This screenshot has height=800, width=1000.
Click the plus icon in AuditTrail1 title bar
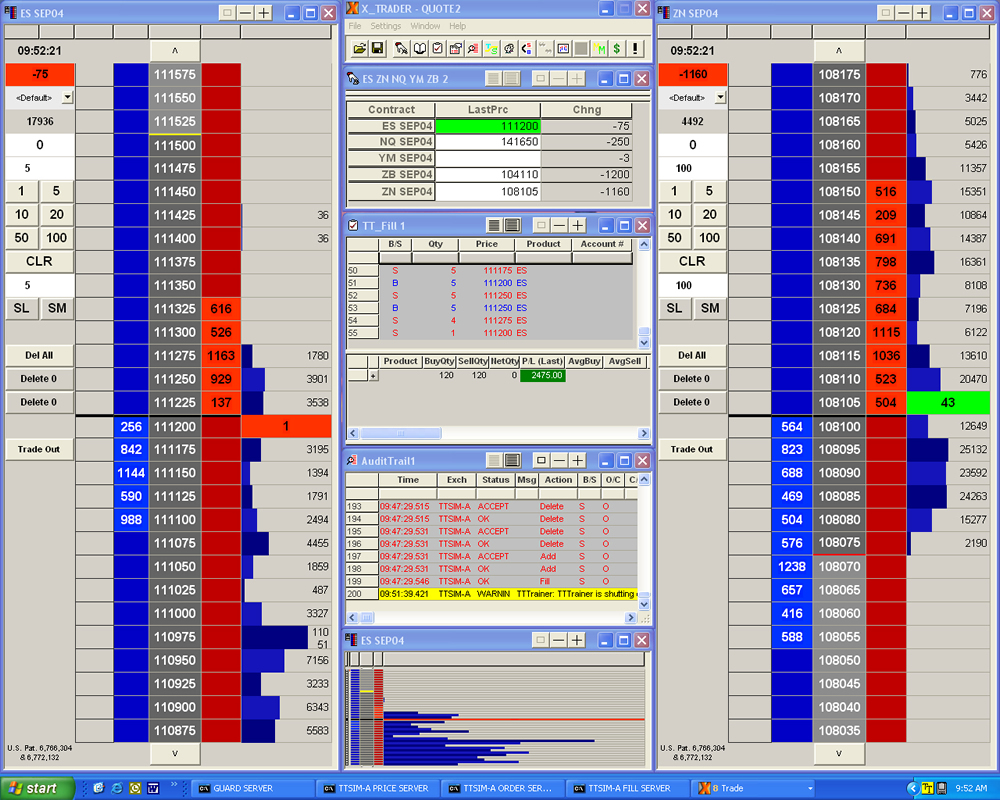[x=577, y=461]
